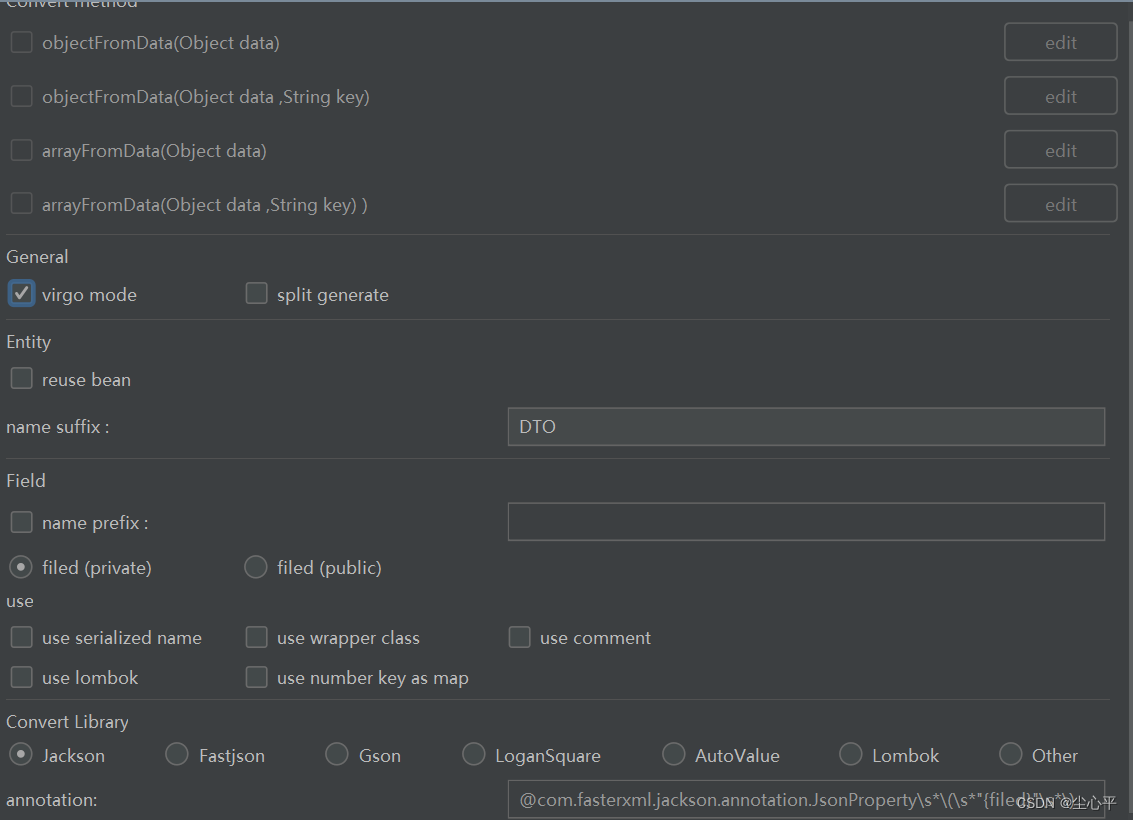Check objectFromData with String key option
The width and height of the screenshot is (1133, 820).
(21, 96)
